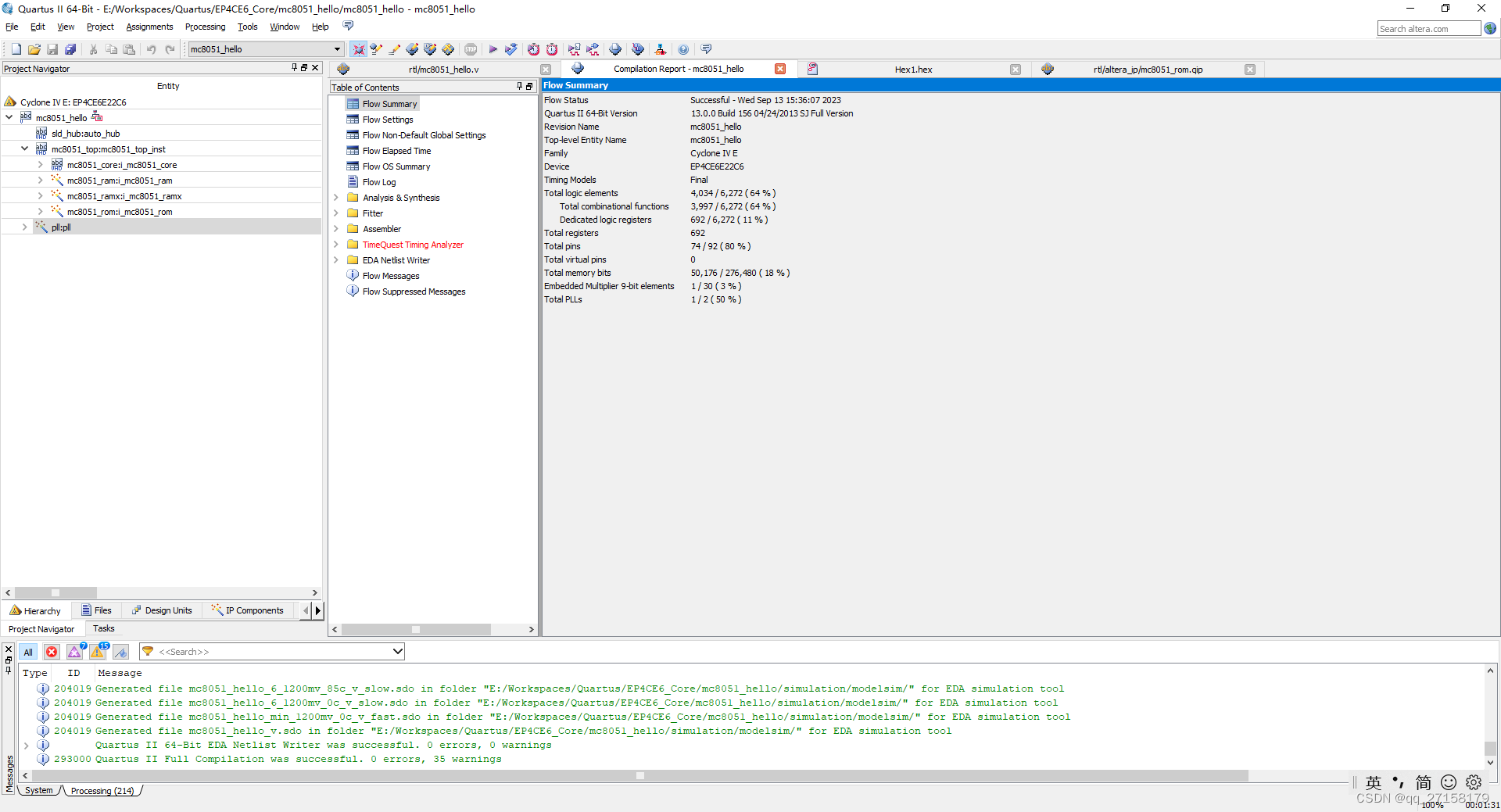Viewport: 1501px width, 812px height.
Task: Close the mc8051_rom.qip tab
Action: pyautogui.click(x=1250, y=70)
